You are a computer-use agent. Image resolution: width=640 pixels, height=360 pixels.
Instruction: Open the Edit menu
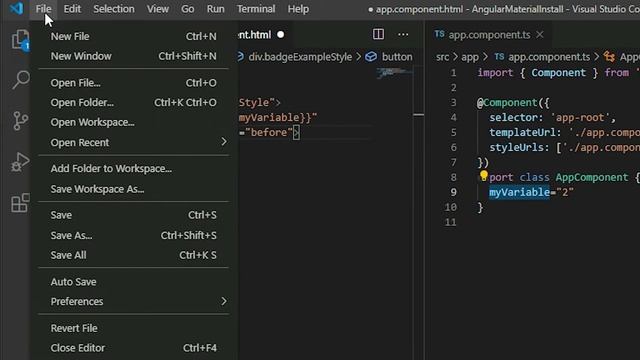point(72,9)
